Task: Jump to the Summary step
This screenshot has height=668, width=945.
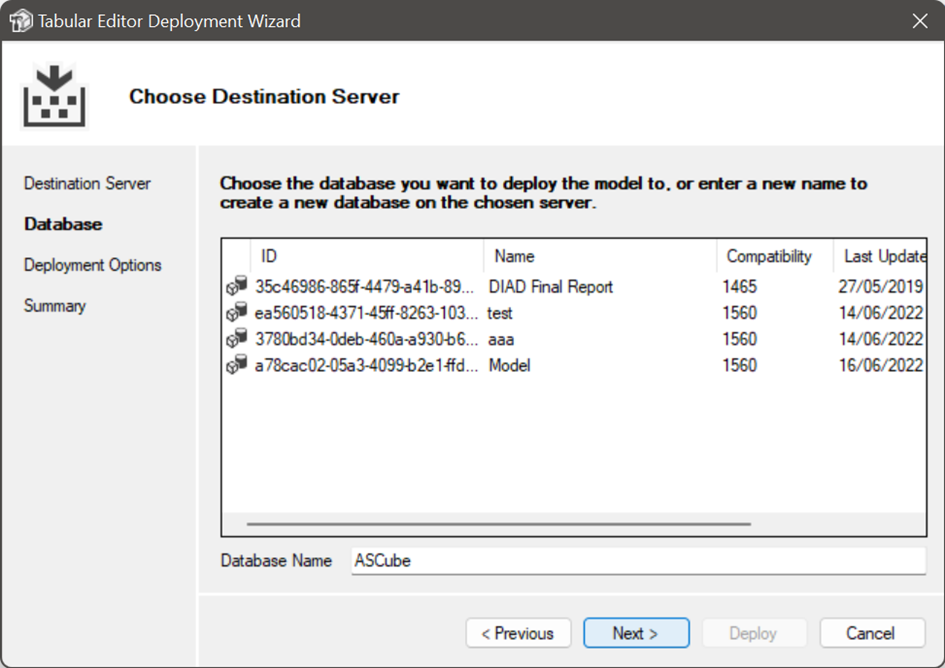Action: (x=55, y=306)
